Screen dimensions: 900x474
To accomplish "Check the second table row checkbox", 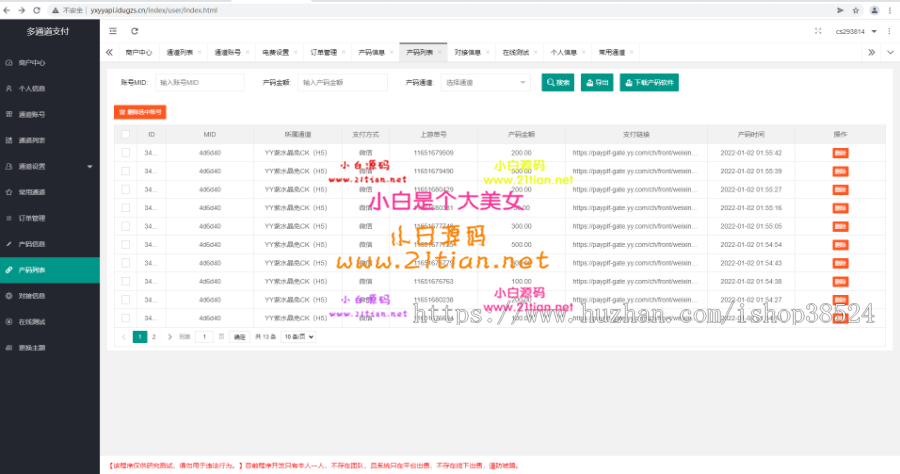I will (126, 171).
